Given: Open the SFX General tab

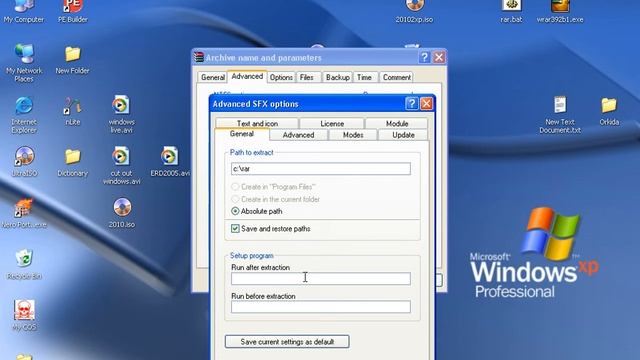Looking at the screenshot, I should coord(242,134).
